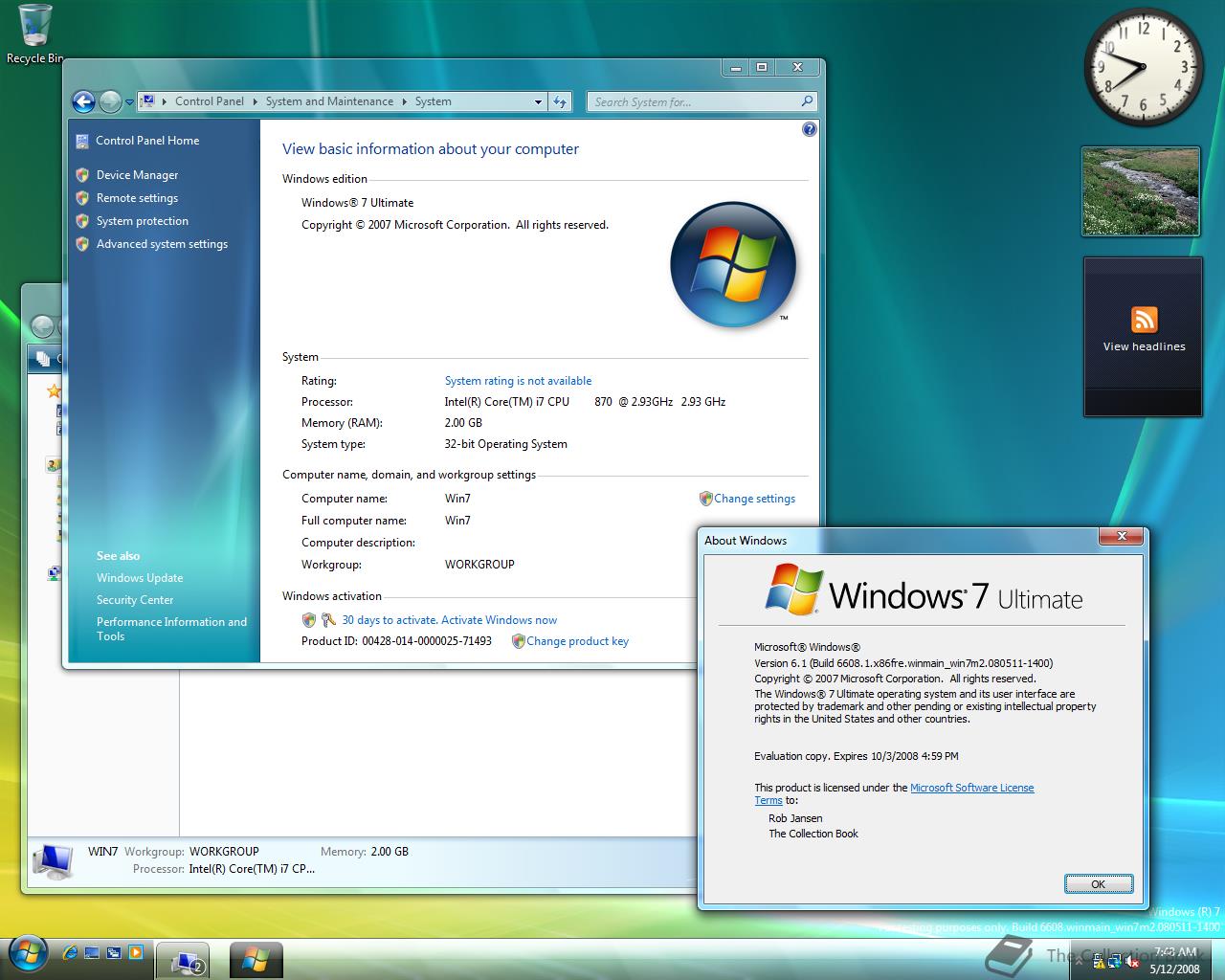The height and width of the screenshot is (980, 1225).
Task: Click the taskbar clock showing 5/12/2008
Action: 1174,961
